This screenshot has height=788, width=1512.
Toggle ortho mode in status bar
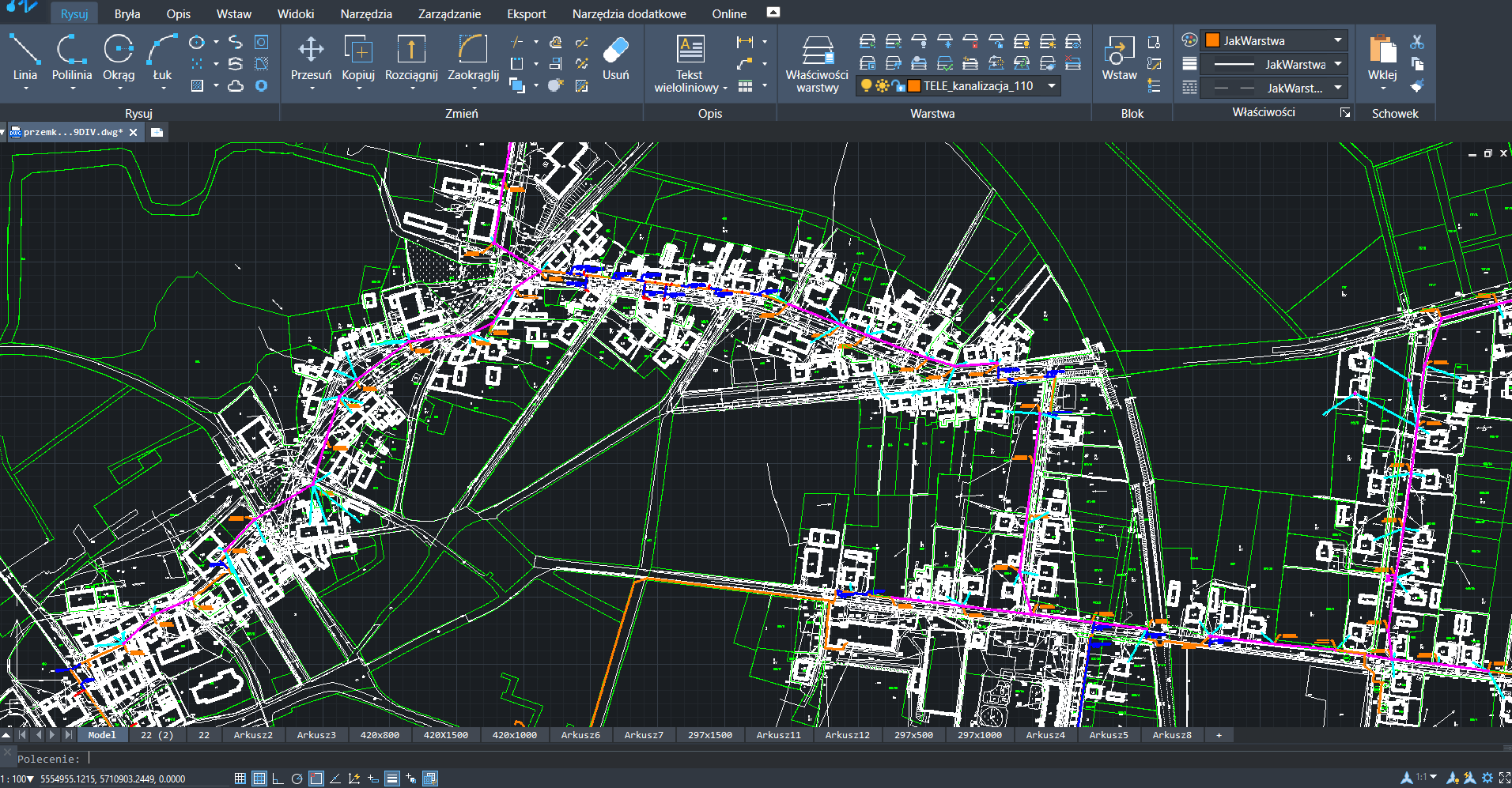pos(278,779)
